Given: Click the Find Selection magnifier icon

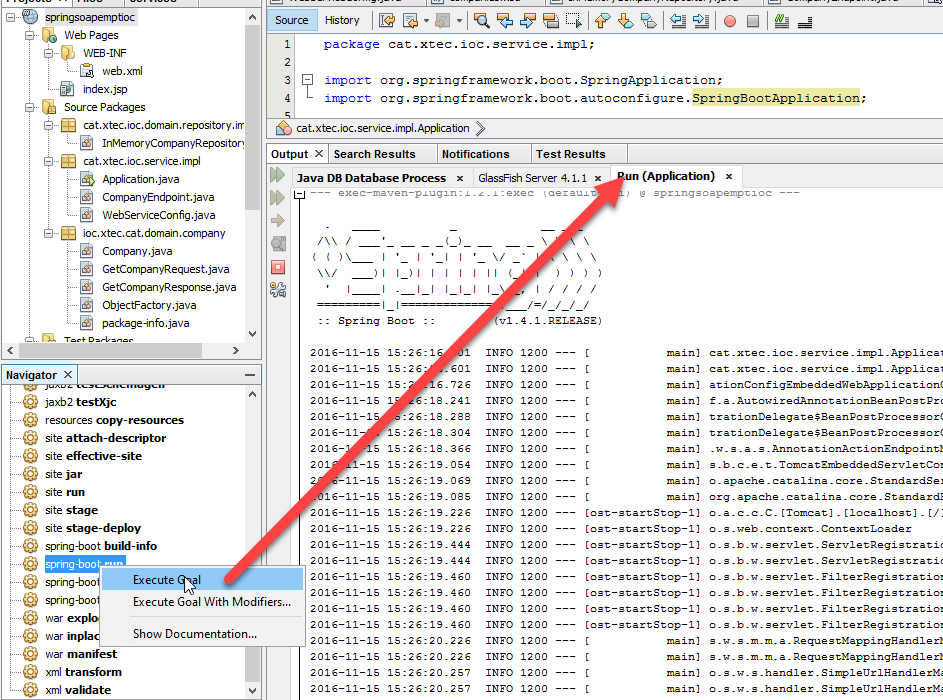Looking at the screenshot, I should point(481,21).
